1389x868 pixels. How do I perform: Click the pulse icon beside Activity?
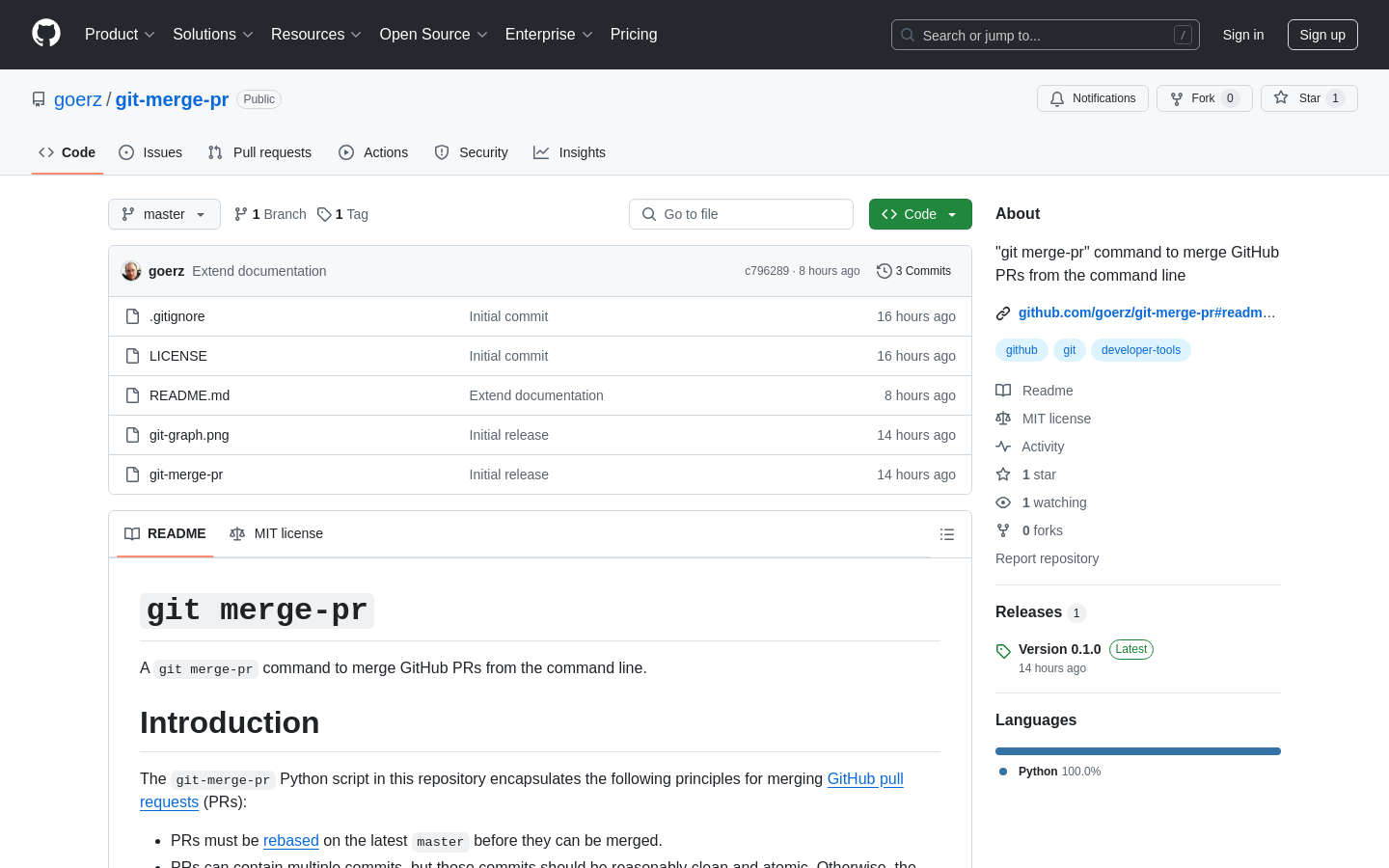(1003, 447)
